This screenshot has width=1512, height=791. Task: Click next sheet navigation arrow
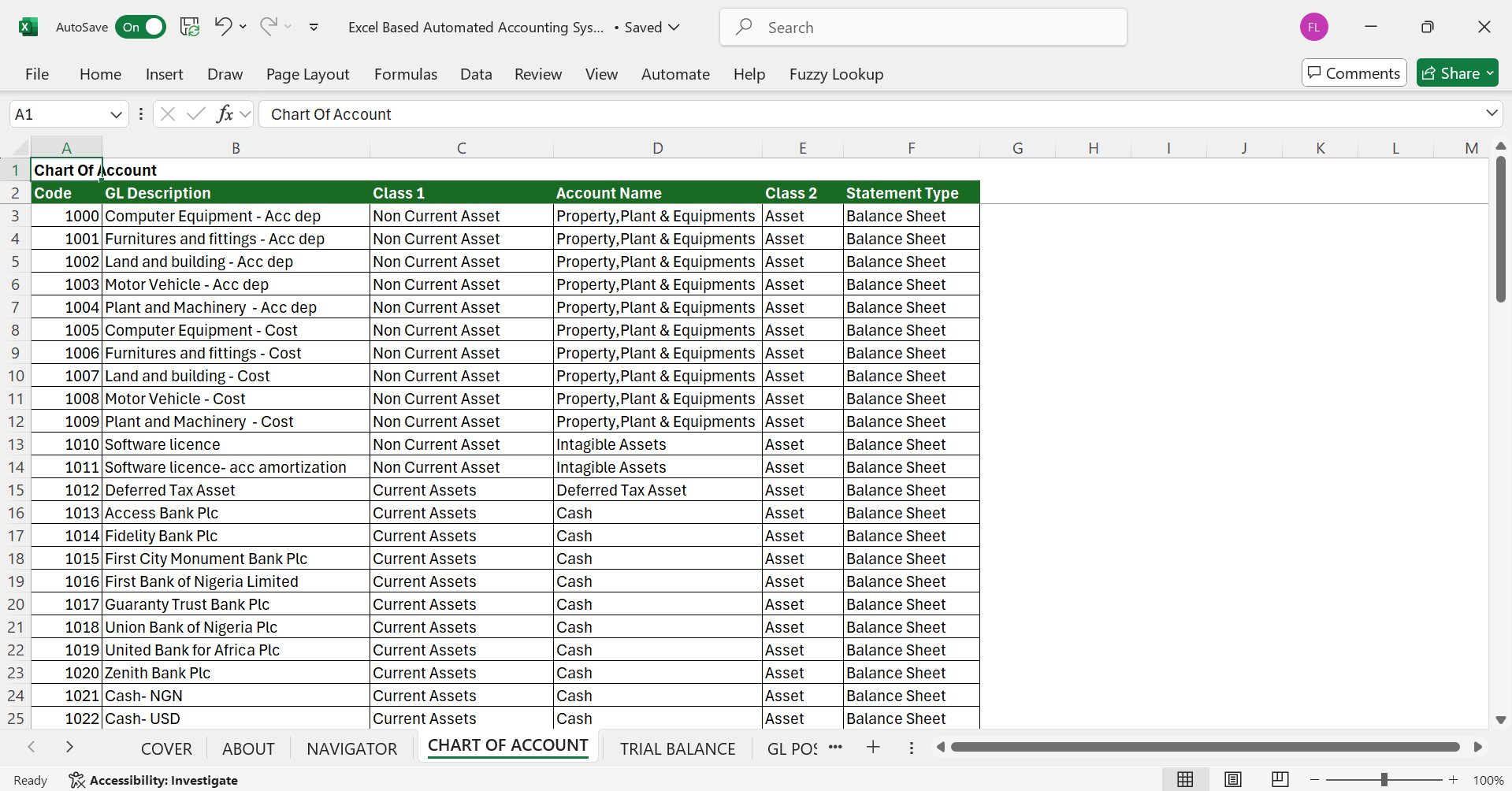point(69,747)
